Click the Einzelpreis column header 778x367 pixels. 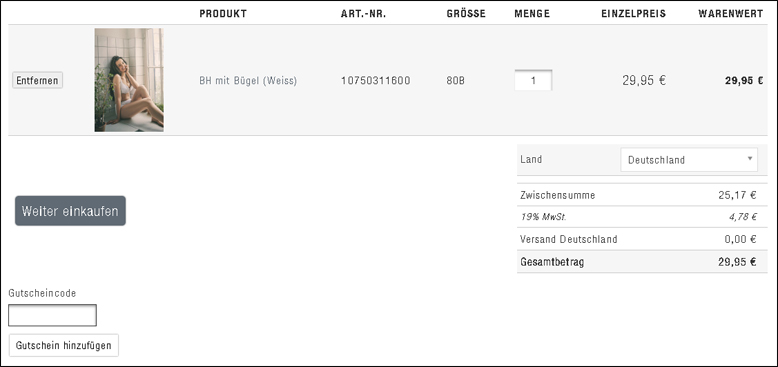point(634,14)
